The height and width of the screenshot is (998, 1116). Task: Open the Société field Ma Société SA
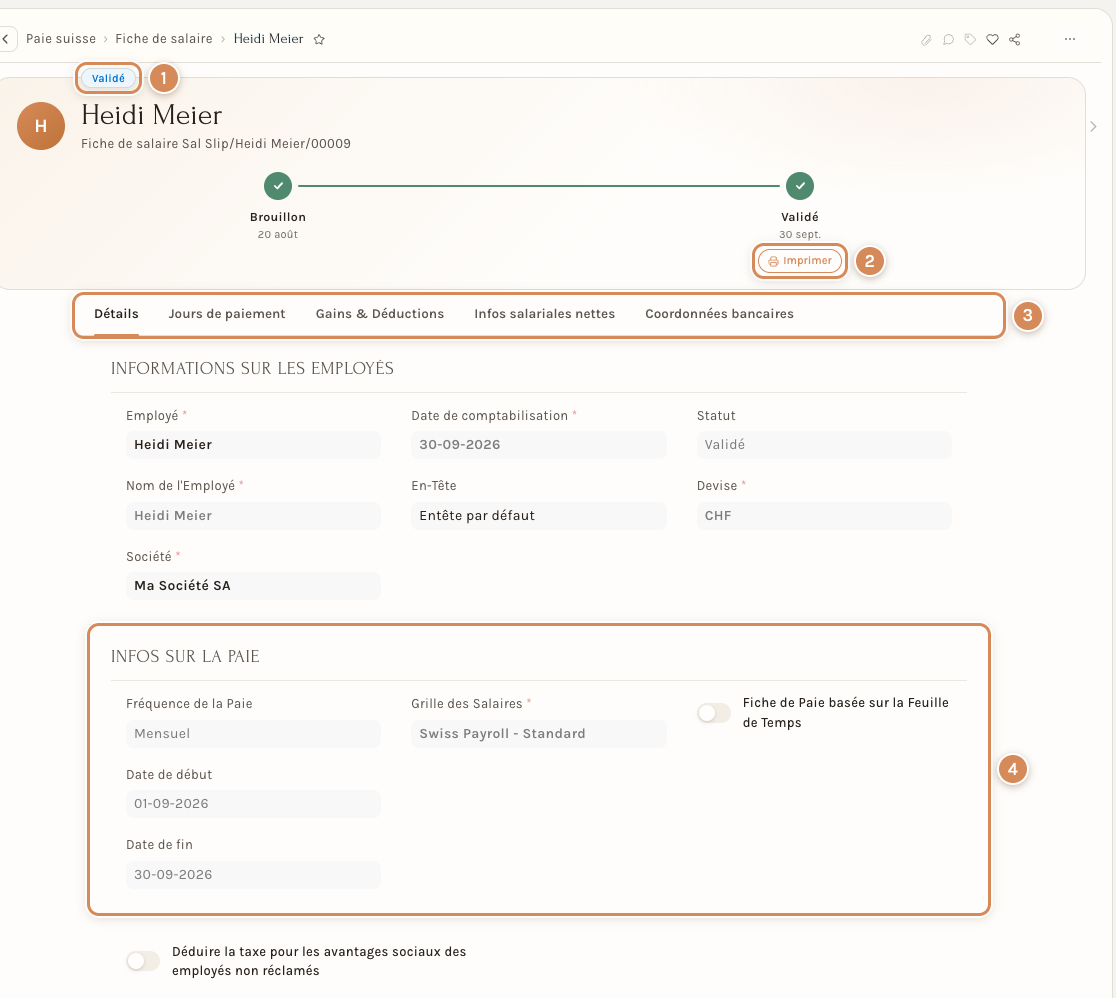pos(253,586)
